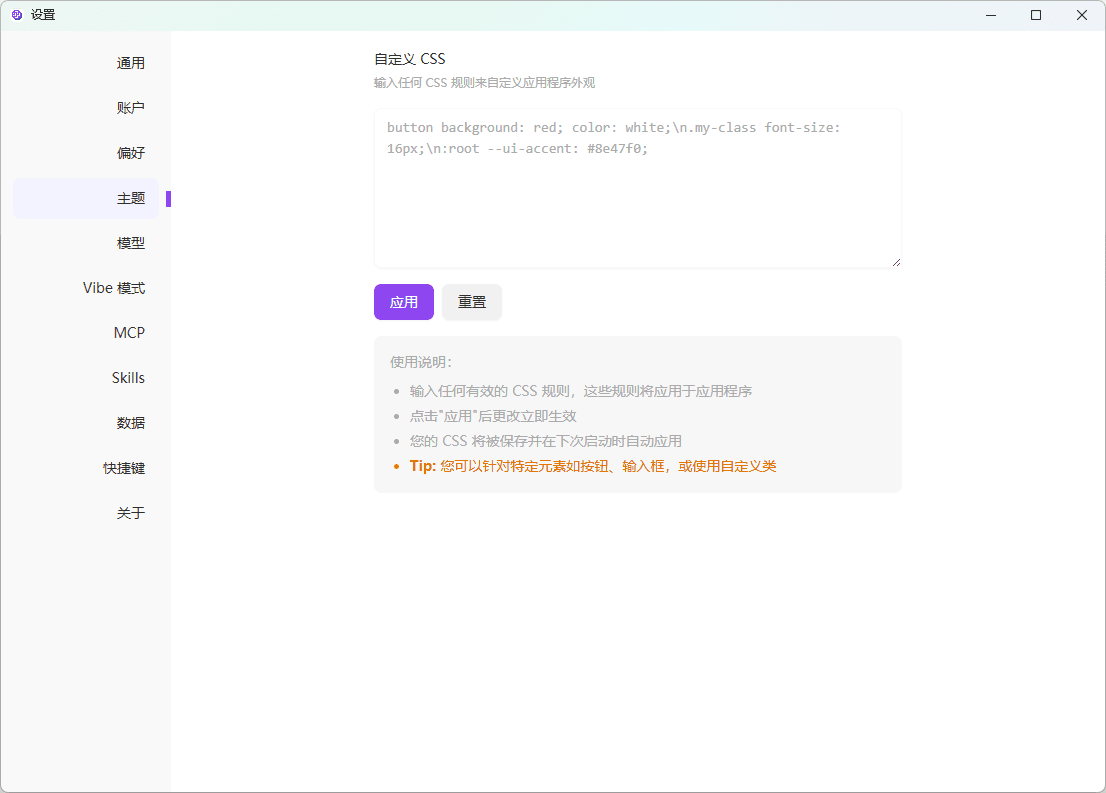Focus the custom CSS text area

point(638,188)
